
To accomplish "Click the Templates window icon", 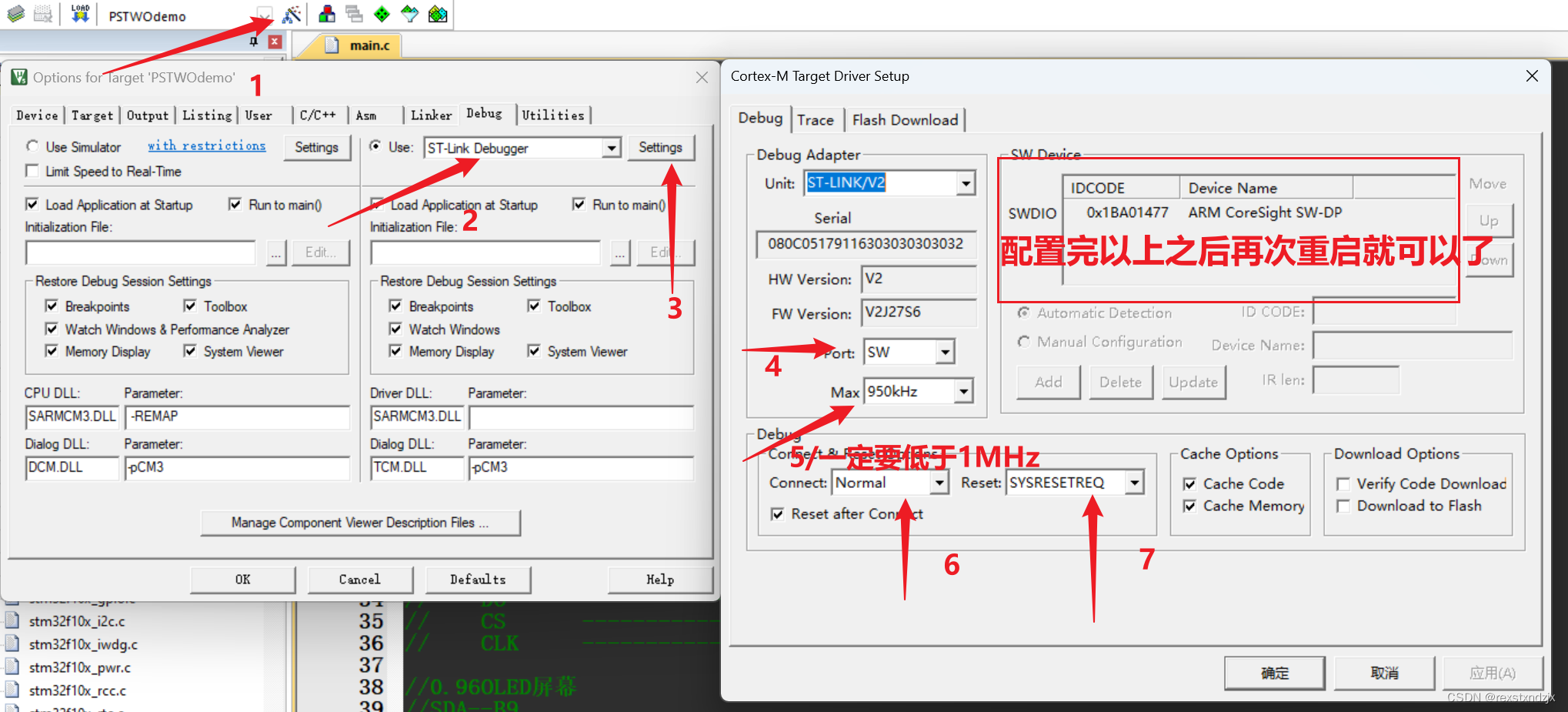I will [438, 14].
